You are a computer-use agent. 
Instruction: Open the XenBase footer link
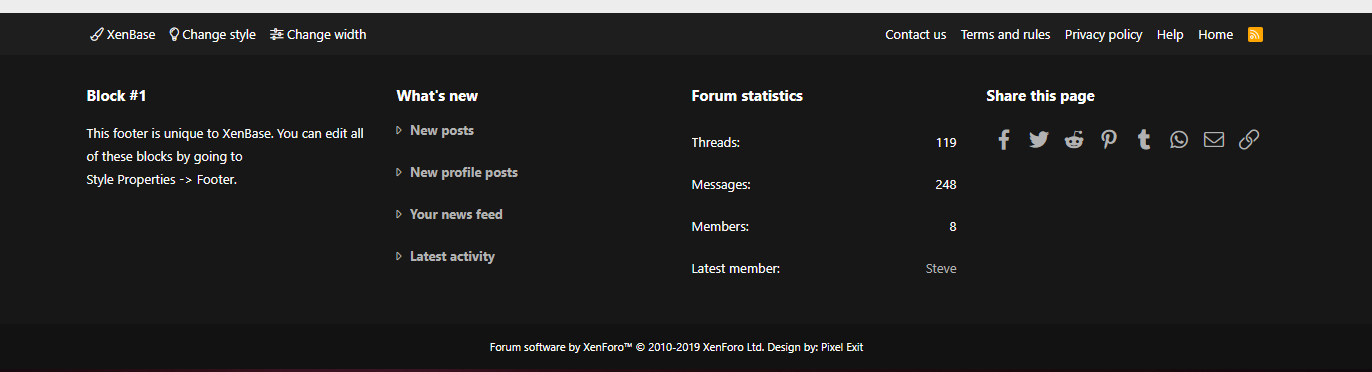click(x=123, y=34)
